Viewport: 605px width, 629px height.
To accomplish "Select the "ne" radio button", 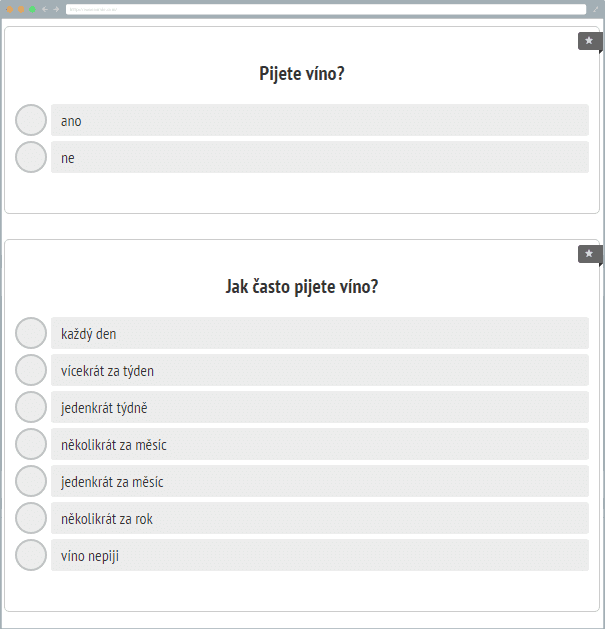I will pyautogui.click(x=31, y=157).
